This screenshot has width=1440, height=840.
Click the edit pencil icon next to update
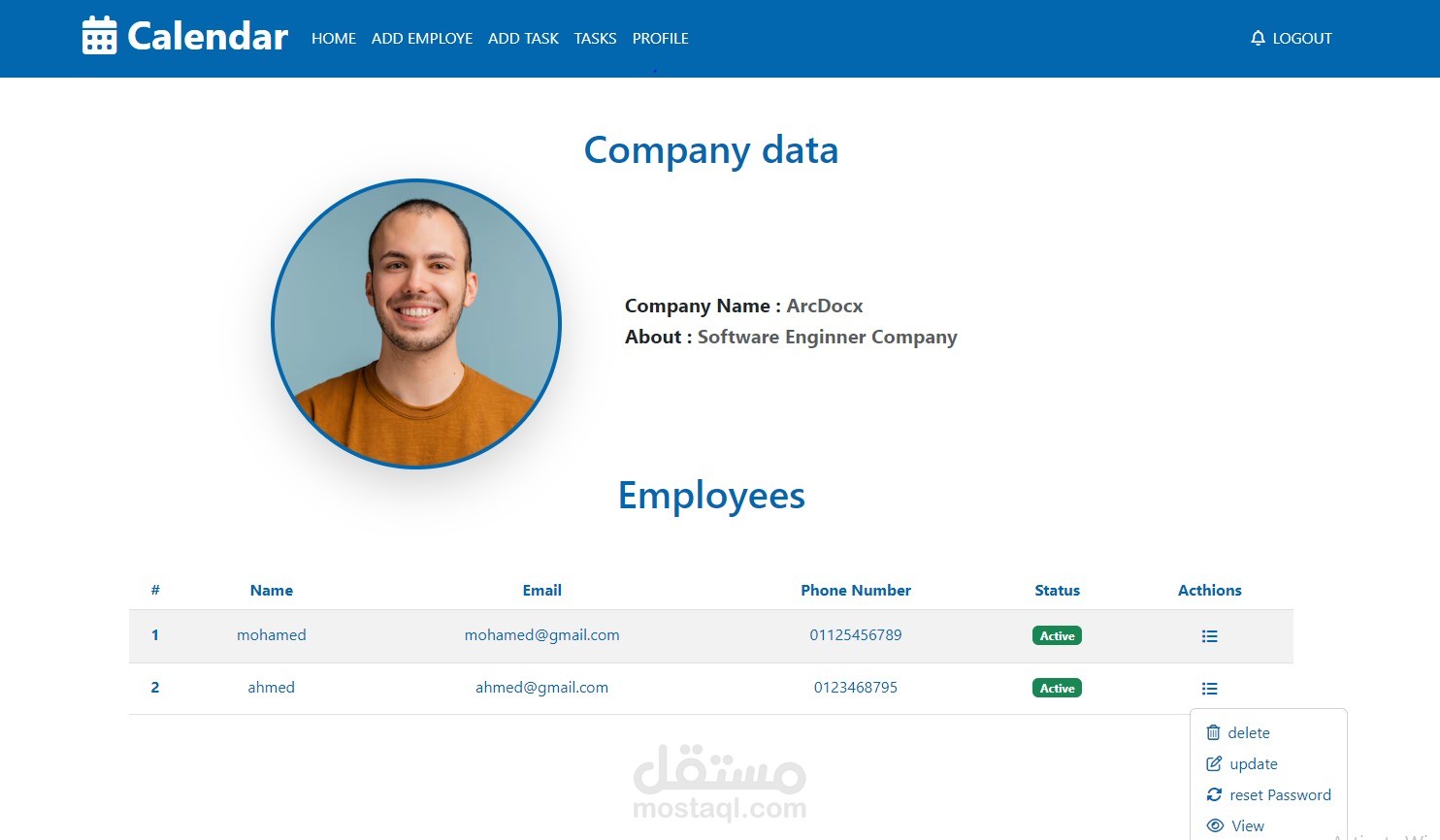click(1213, 763)
